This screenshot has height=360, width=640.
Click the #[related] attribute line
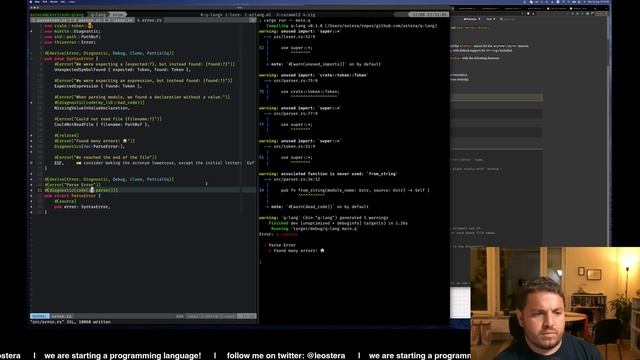click(x=66, y=136)
